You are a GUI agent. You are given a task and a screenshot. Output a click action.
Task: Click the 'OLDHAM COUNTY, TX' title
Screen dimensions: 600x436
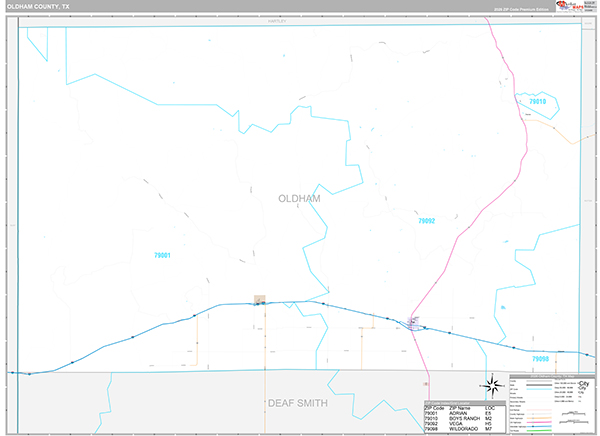coord(38,7)
